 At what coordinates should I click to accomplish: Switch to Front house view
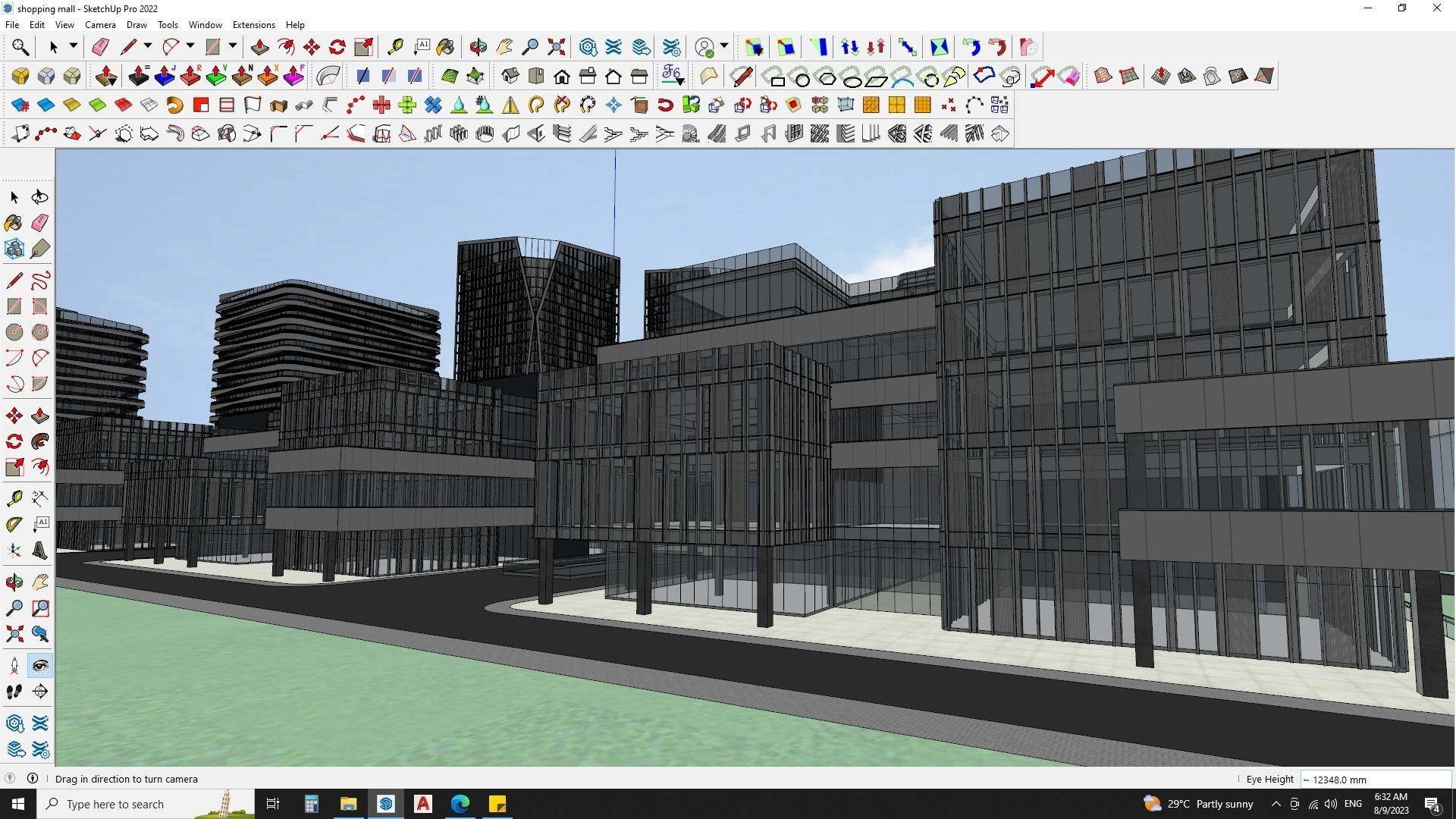pos(562,76)
